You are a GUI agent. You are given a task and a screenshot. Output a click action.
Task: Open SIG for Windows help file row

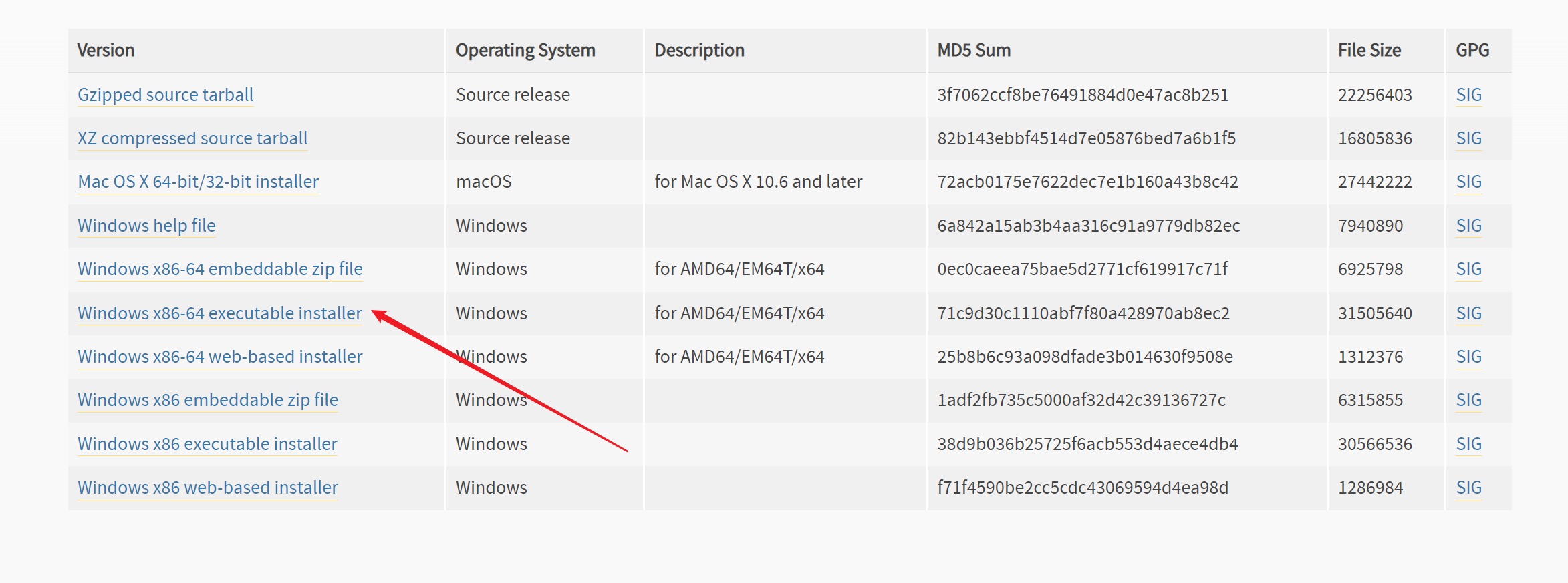(1468, 226)
